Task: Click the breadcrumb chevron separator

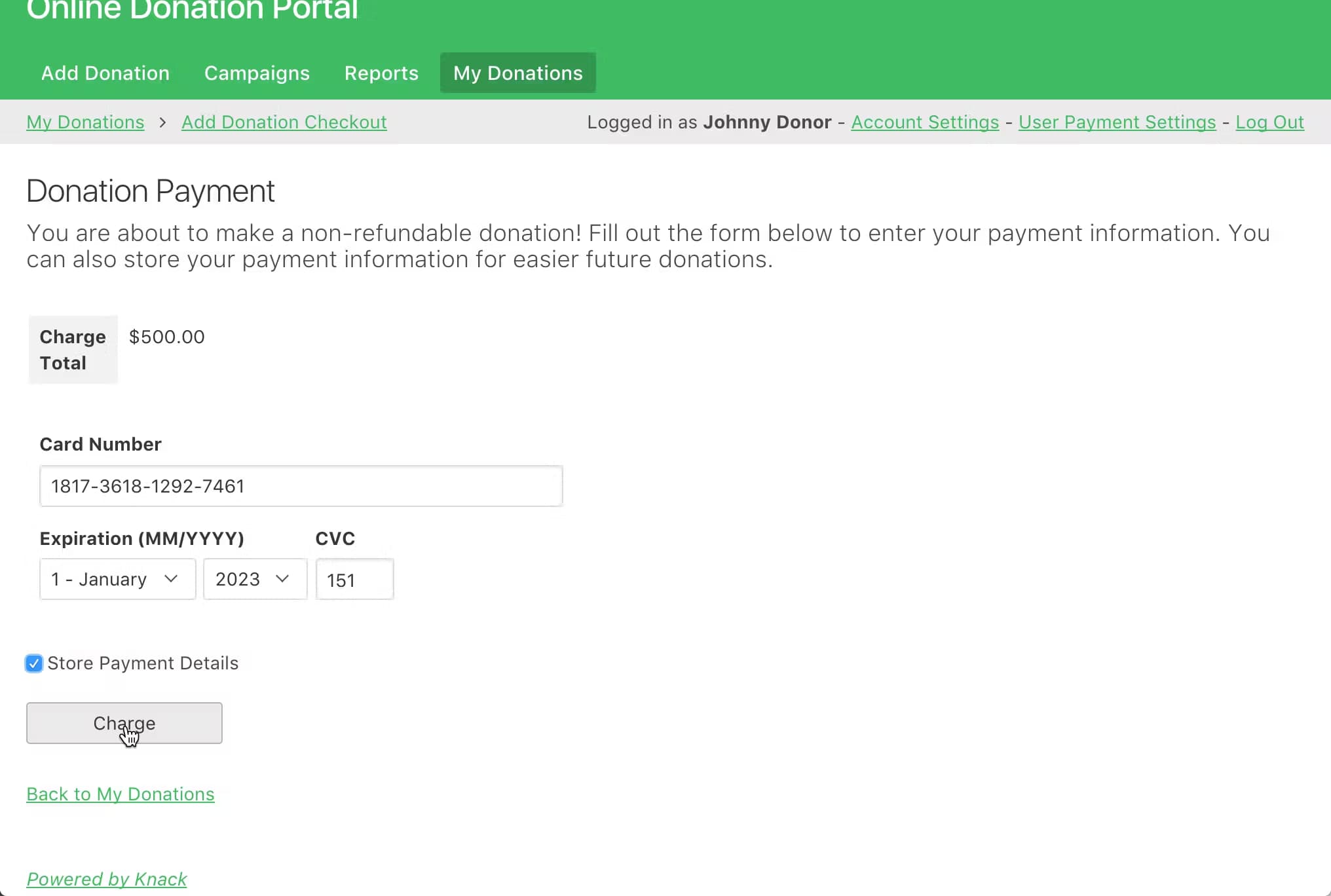Action: [162, 122]
